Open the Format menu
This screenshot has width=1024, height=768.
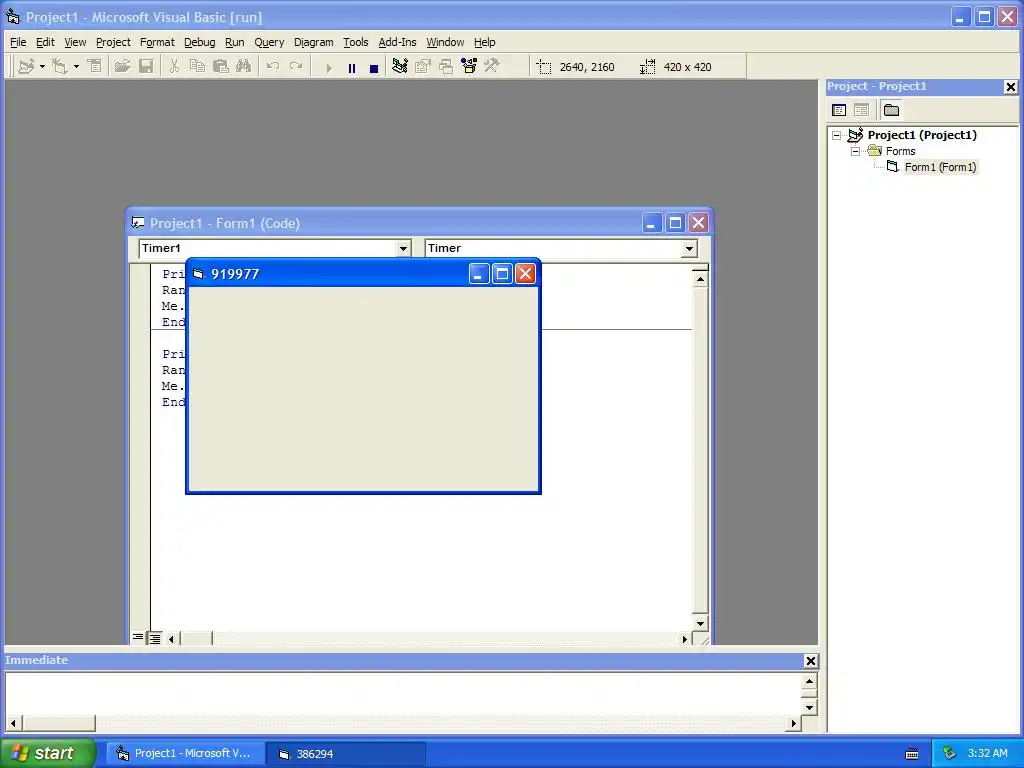(x=157, y=42)
